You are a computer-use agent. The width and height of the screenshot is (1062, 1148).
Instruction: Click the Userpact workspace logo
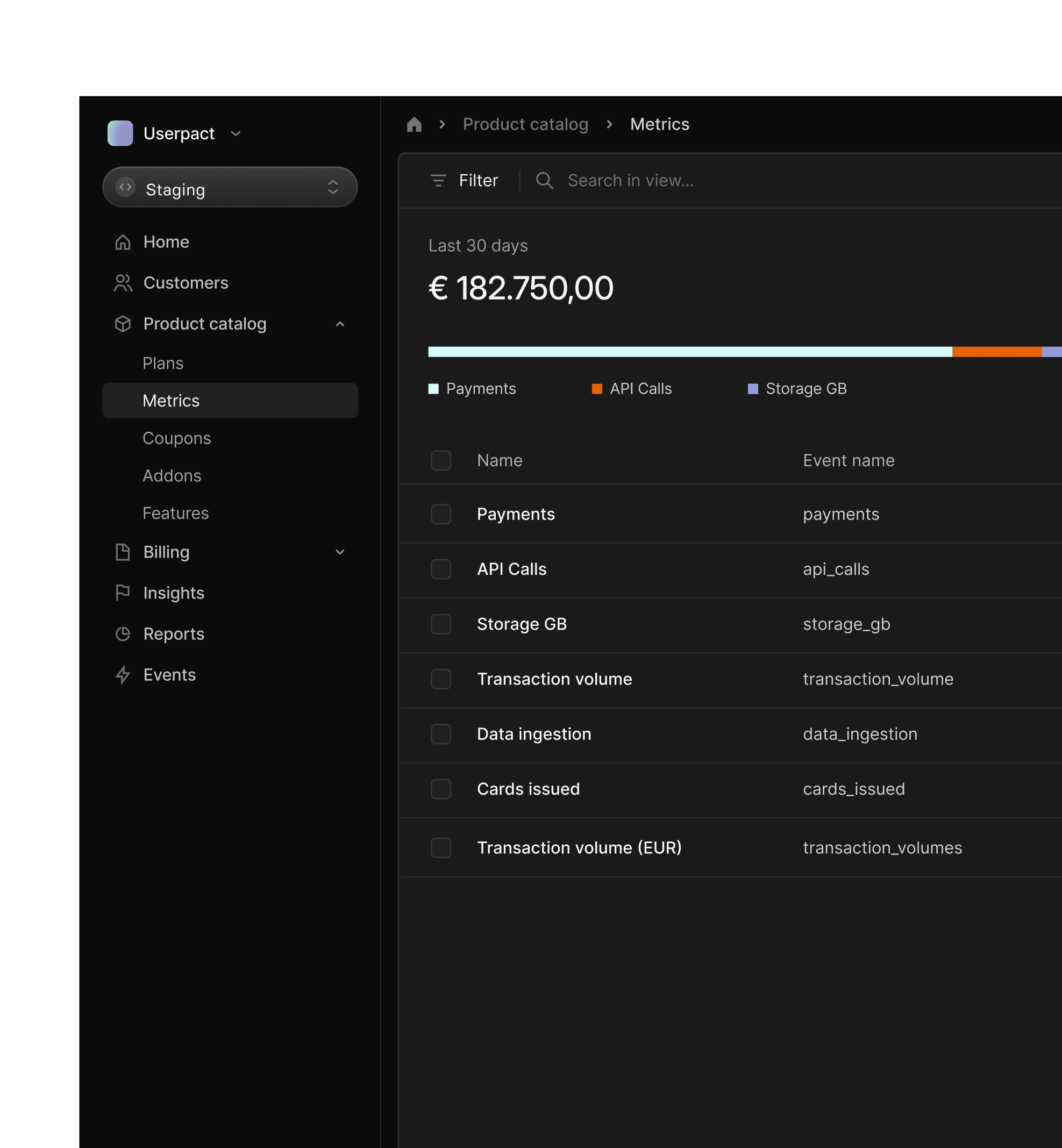(x=120, y=133)
